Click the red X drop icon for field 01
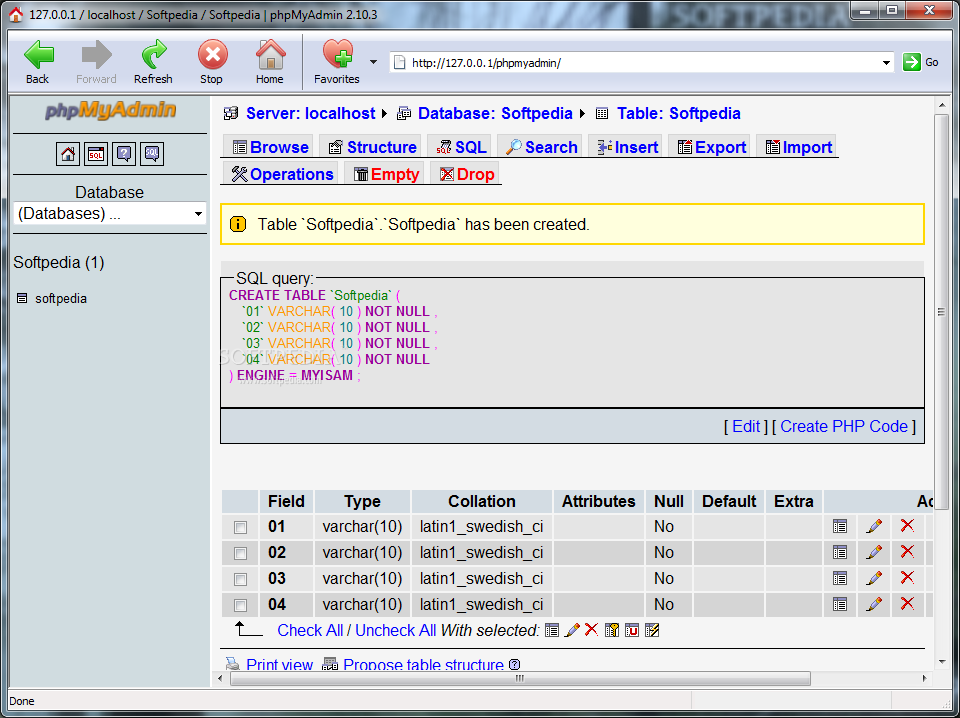The width and height of the screenshot is (960, 718). (x=907, y=525)
